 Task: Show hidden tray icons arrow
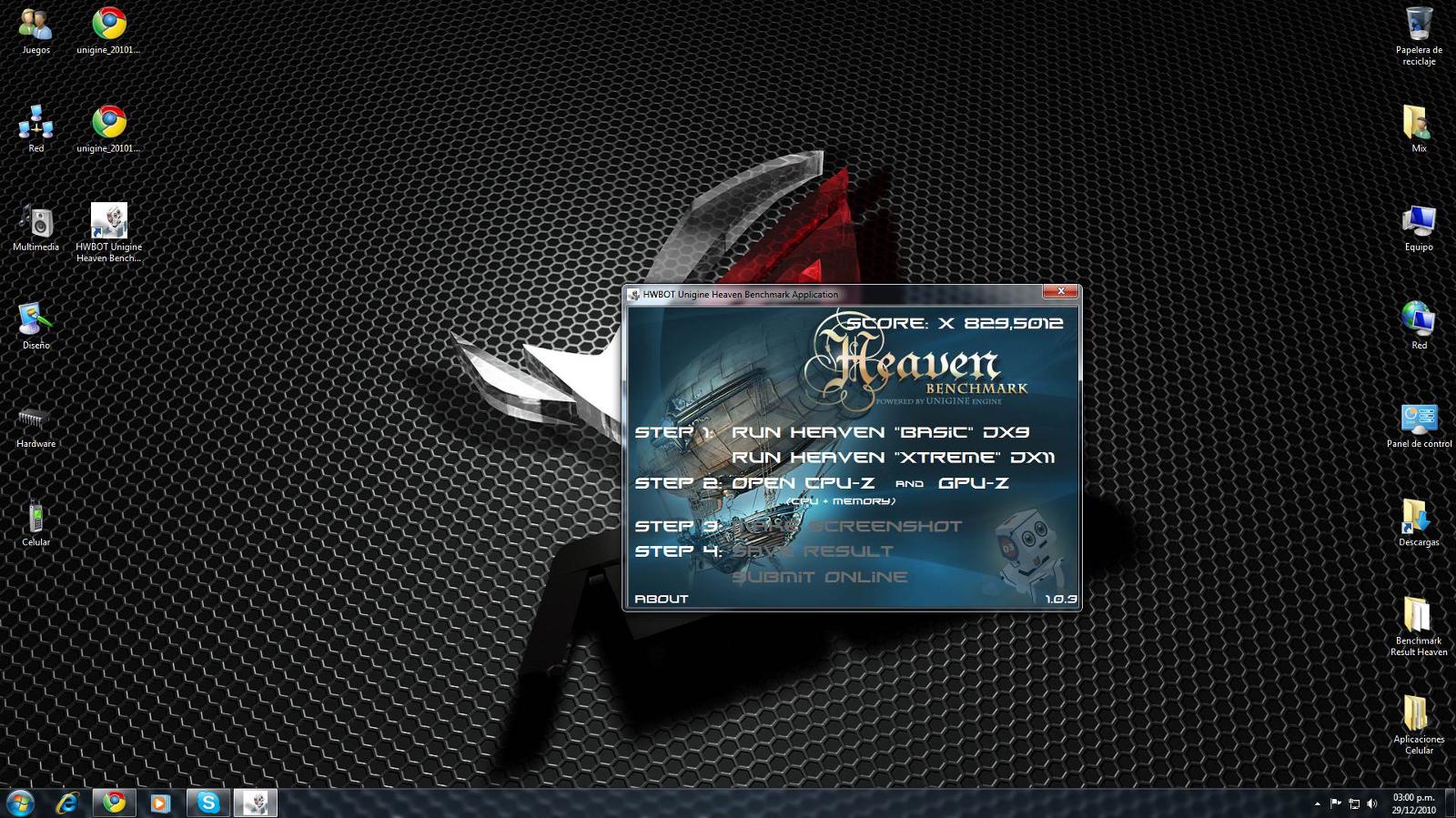pos(1317,803)
